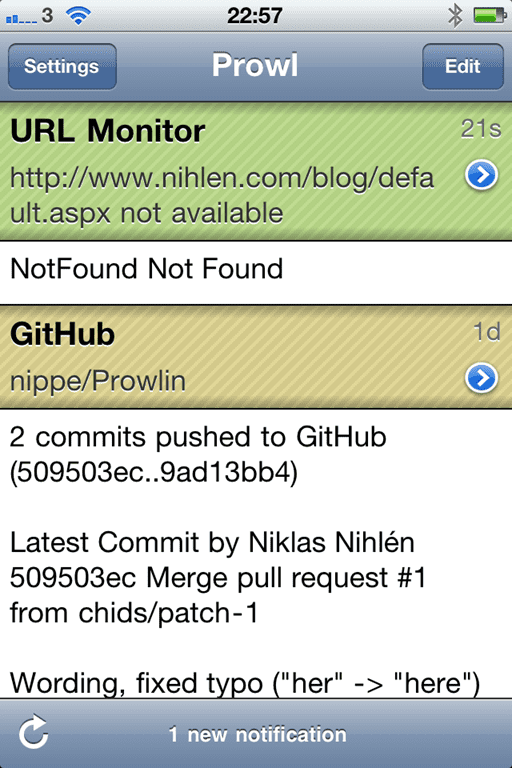Tap the battery indicator icon
Screen dimensions: 512x768
pyautogui.click(x=489, y=15)
